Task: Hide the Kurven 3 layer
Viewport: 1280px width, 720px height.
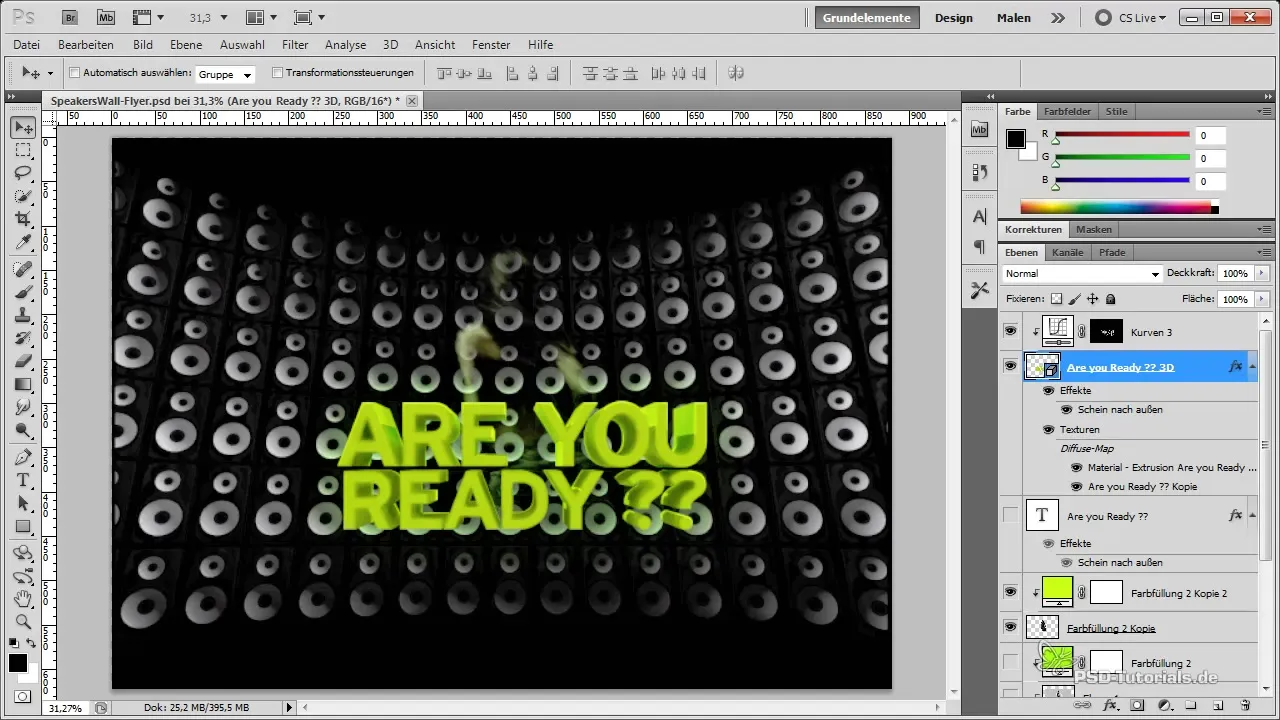Action: point(1010,331)
